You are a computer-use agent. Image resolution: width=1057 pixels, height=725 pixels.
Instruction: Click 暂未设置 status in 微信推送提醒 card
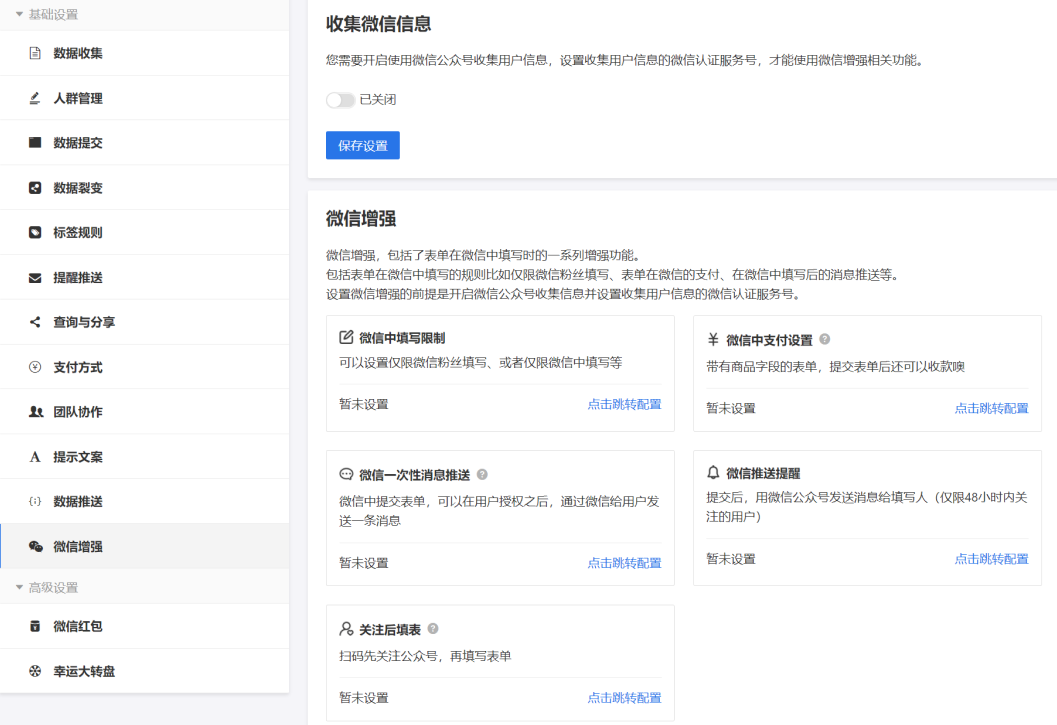(x=731, y=558)
